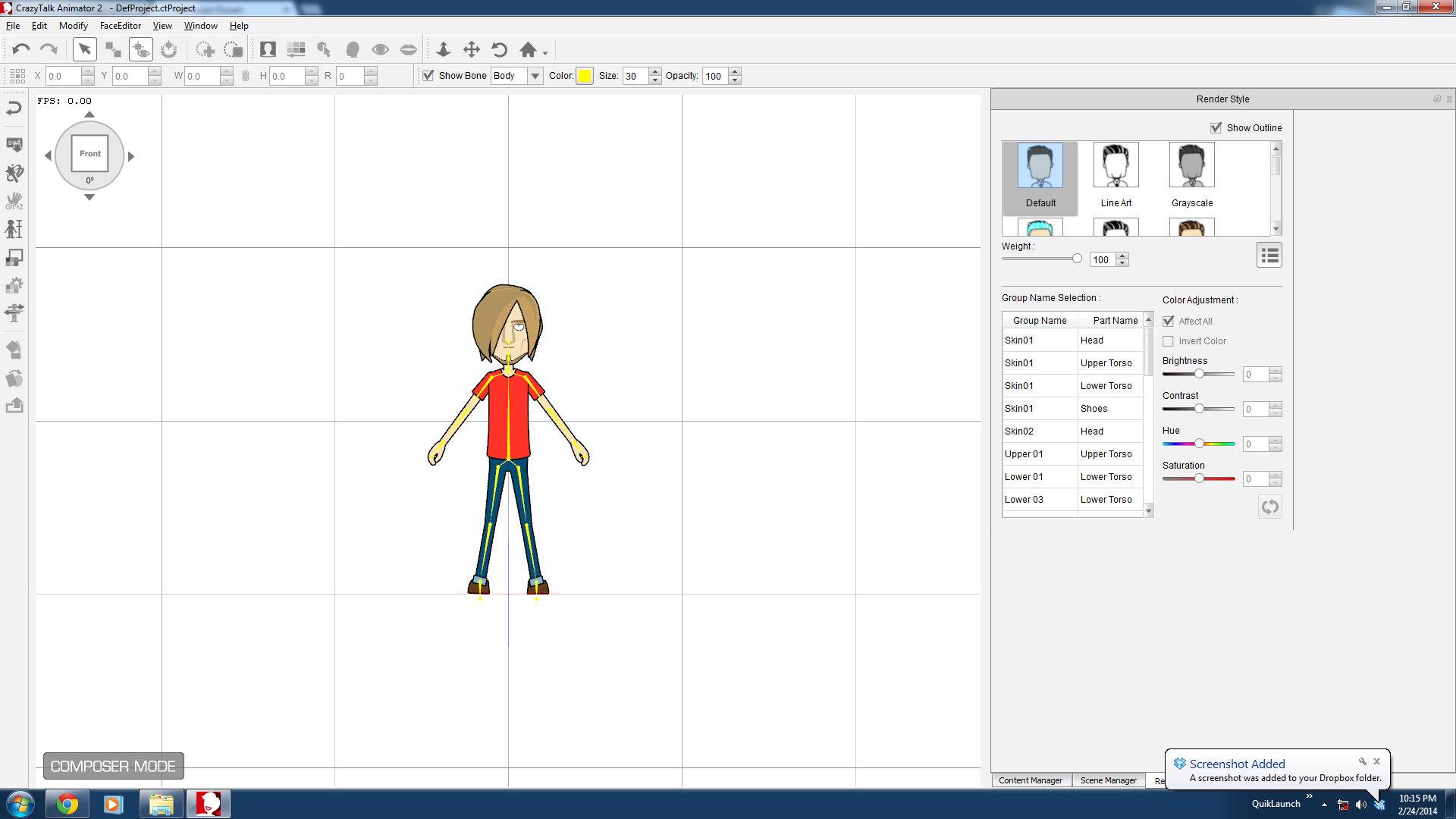Switch to the Scene Manager tab
Viewport: 1456px width, 819px height.
tap(1108, 780)
